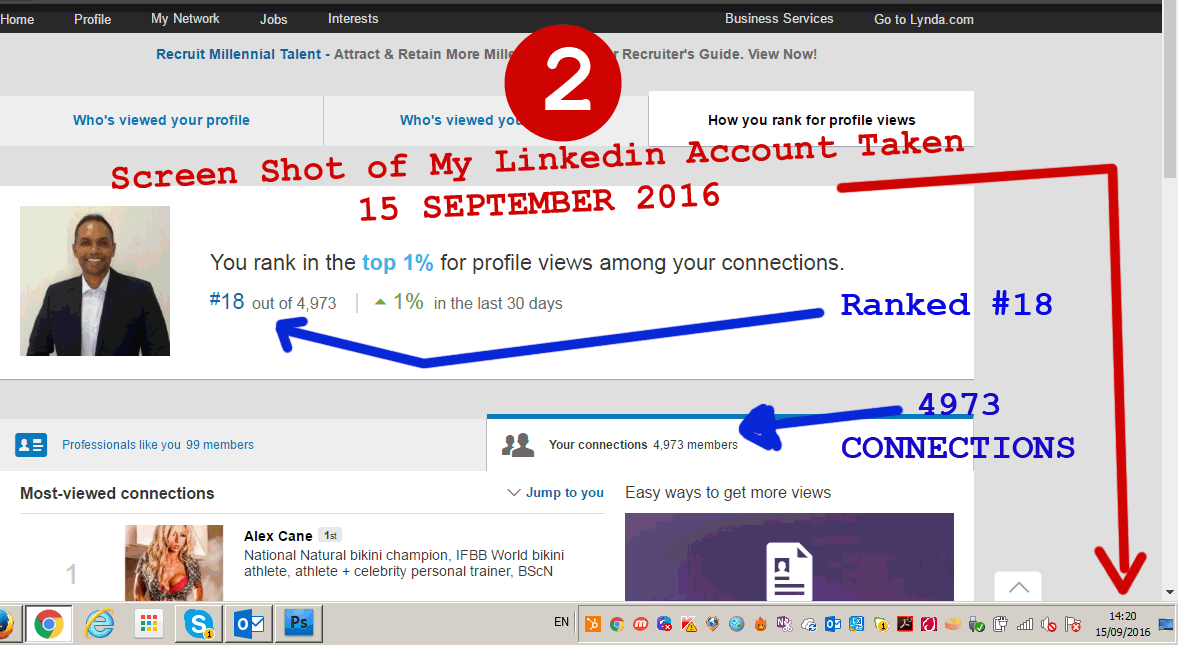1178x645 pixels.
Task: Click the muted volume speaker icon
Action: [x=1049, y=624]
